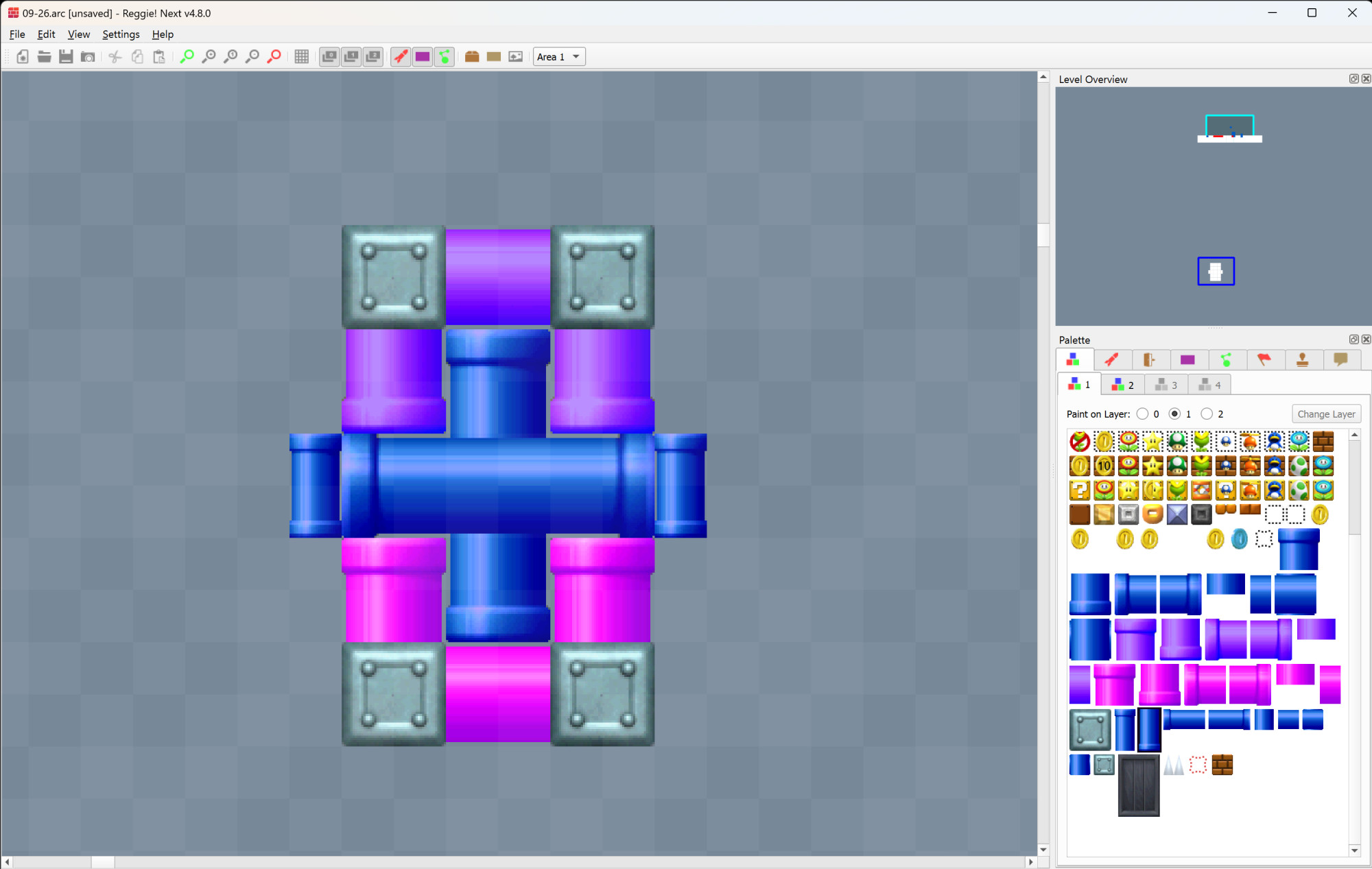This screenshot has height=869, width=1372.
Task: Open the Comments speech bubble tab
Action: pyautogui.click(x=1340, y=359)
